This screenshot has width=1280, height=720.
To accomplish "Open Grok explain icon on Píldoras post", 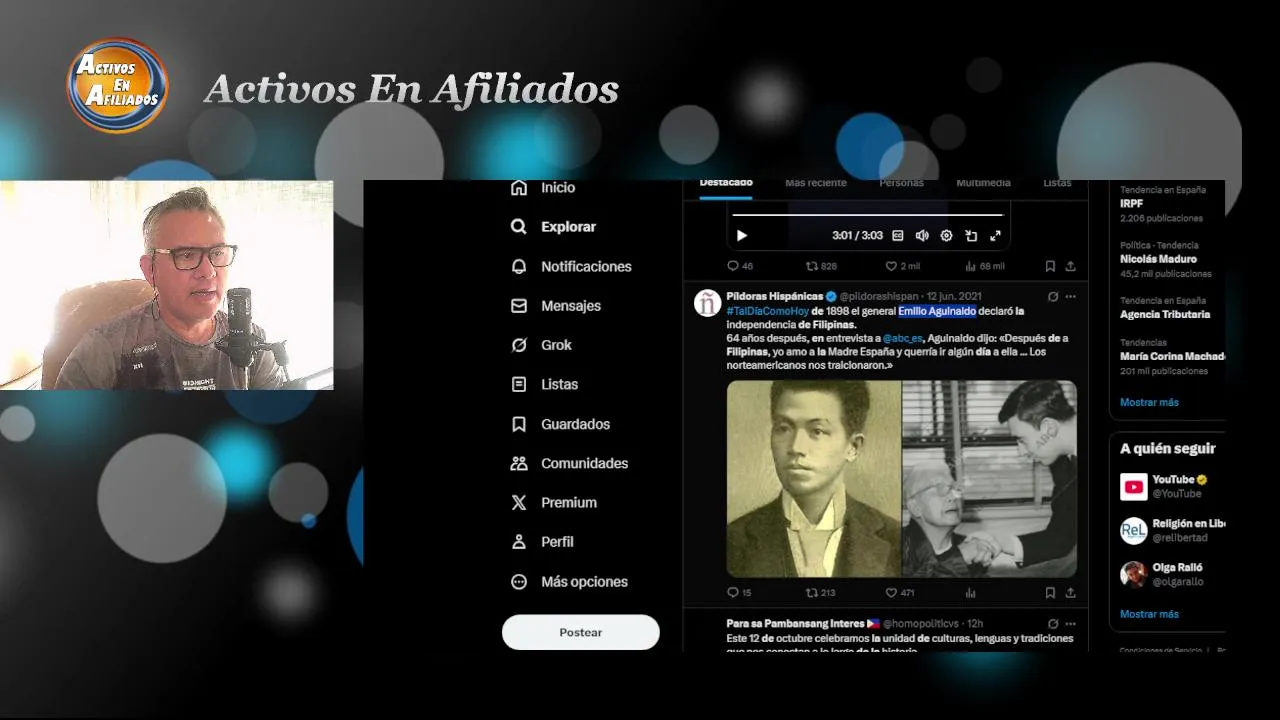I will [x=1053, y=297].
